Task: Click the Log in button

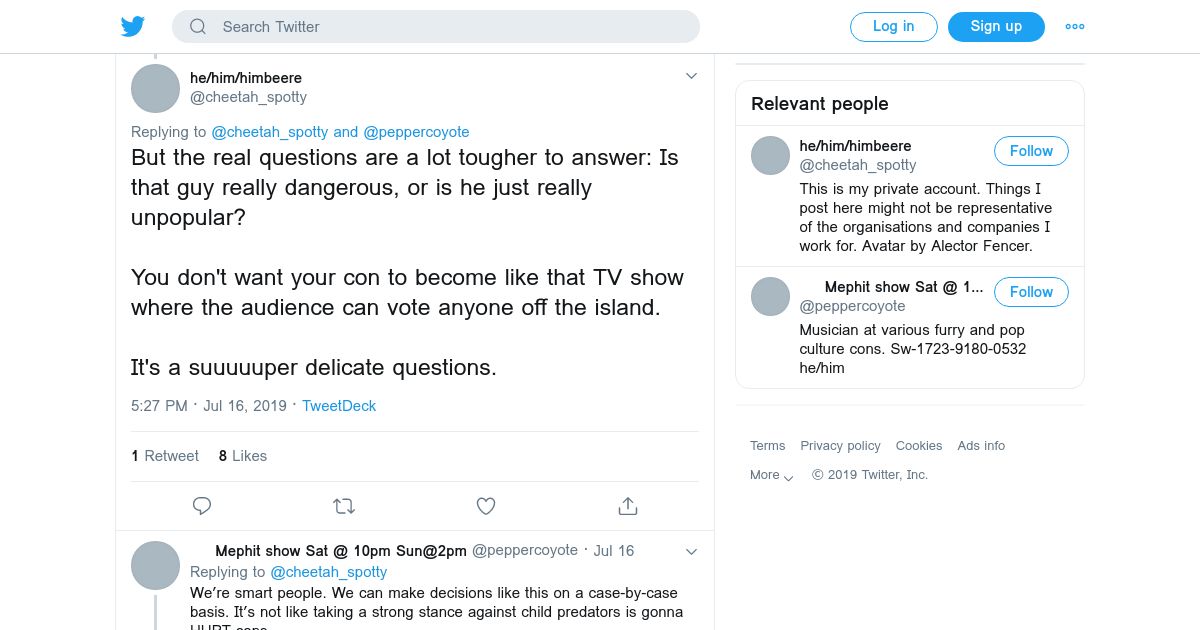Action: [x=893, y=27]
